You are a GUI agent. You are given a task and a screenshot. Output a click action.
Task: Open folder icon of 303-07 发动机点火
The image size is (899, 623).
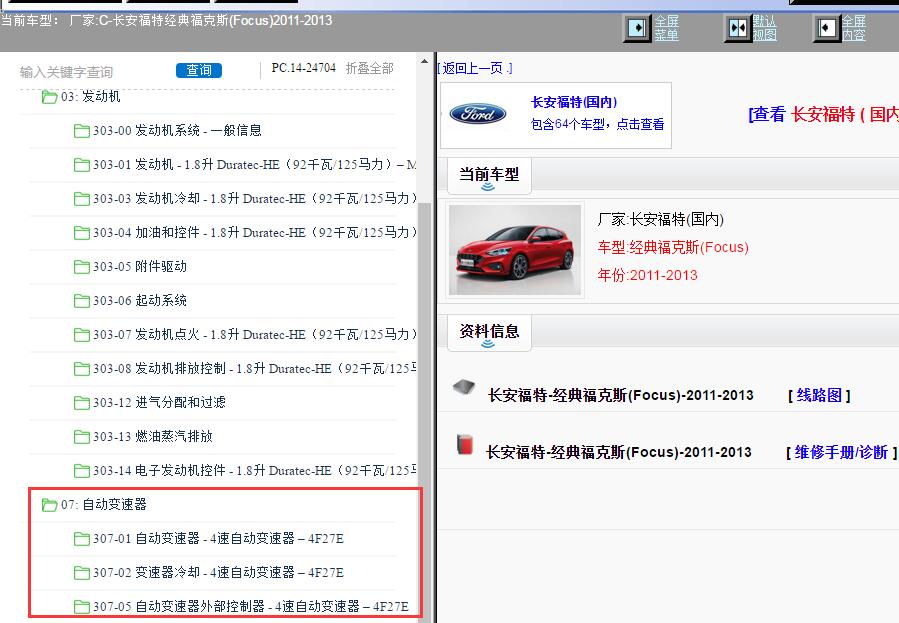(x=81, y=335)
